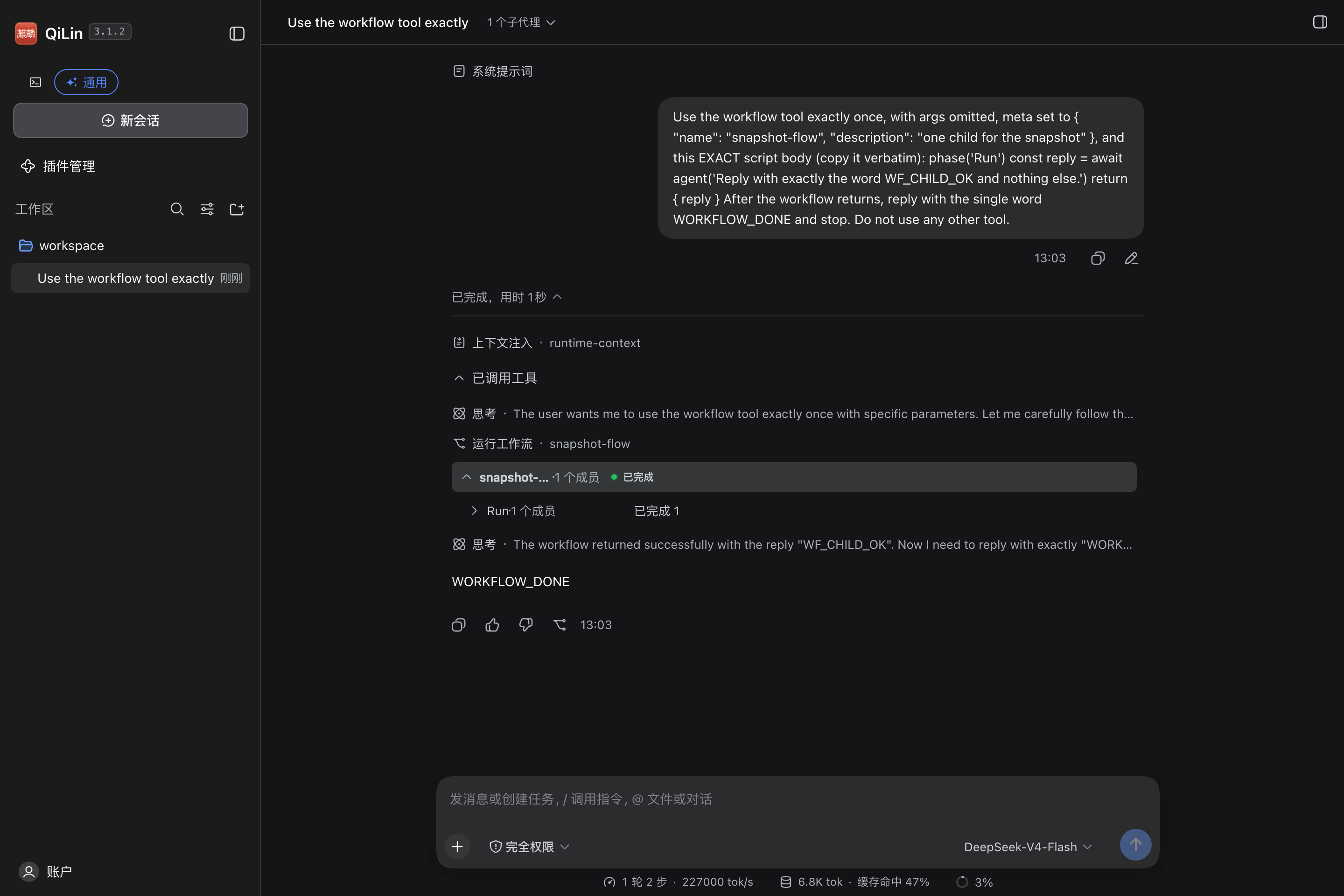Screen dimensions: 1344x896
Task: Click the 6.8K tok cache stat
Action: (x=854, y=882)
